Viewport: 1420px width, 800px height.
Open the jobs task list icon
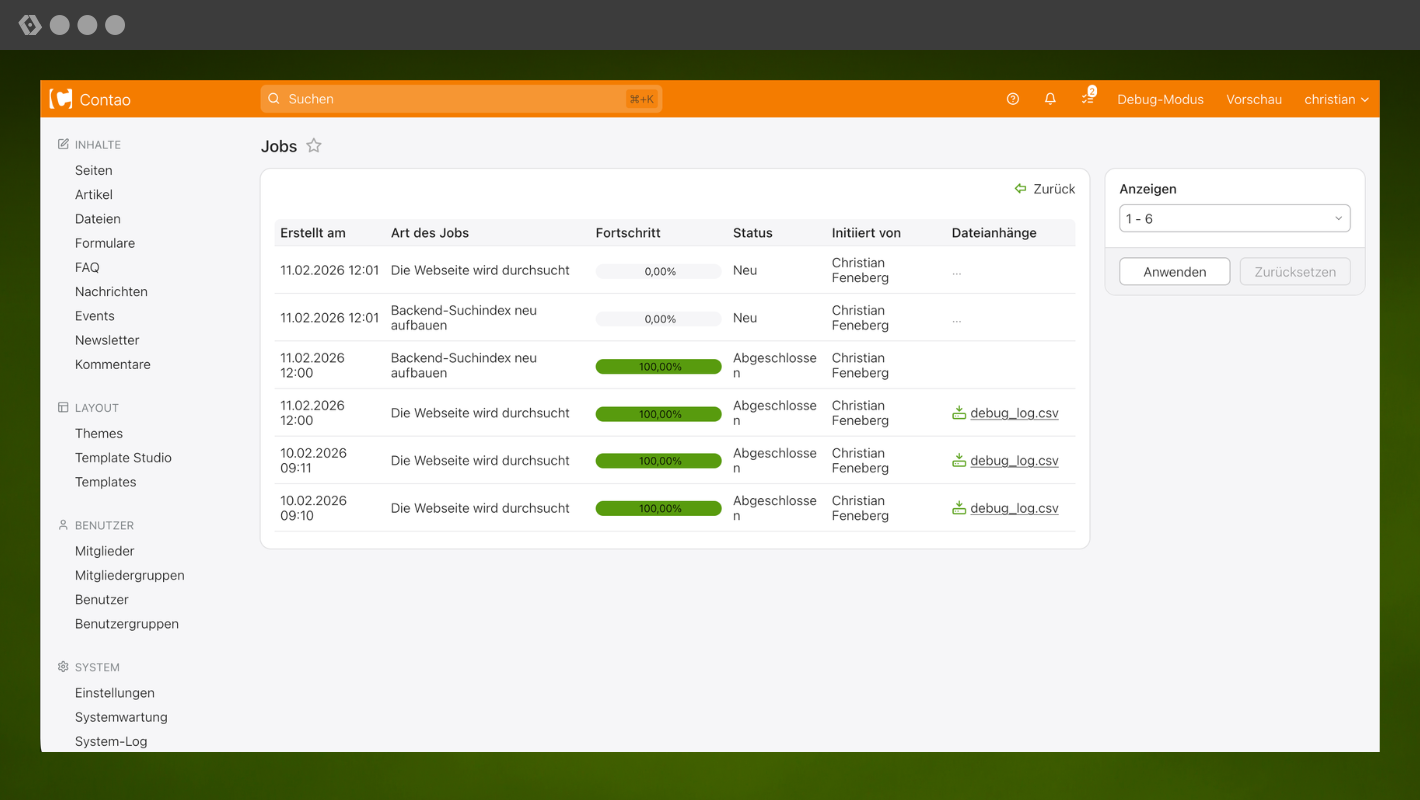[1087, 99]
